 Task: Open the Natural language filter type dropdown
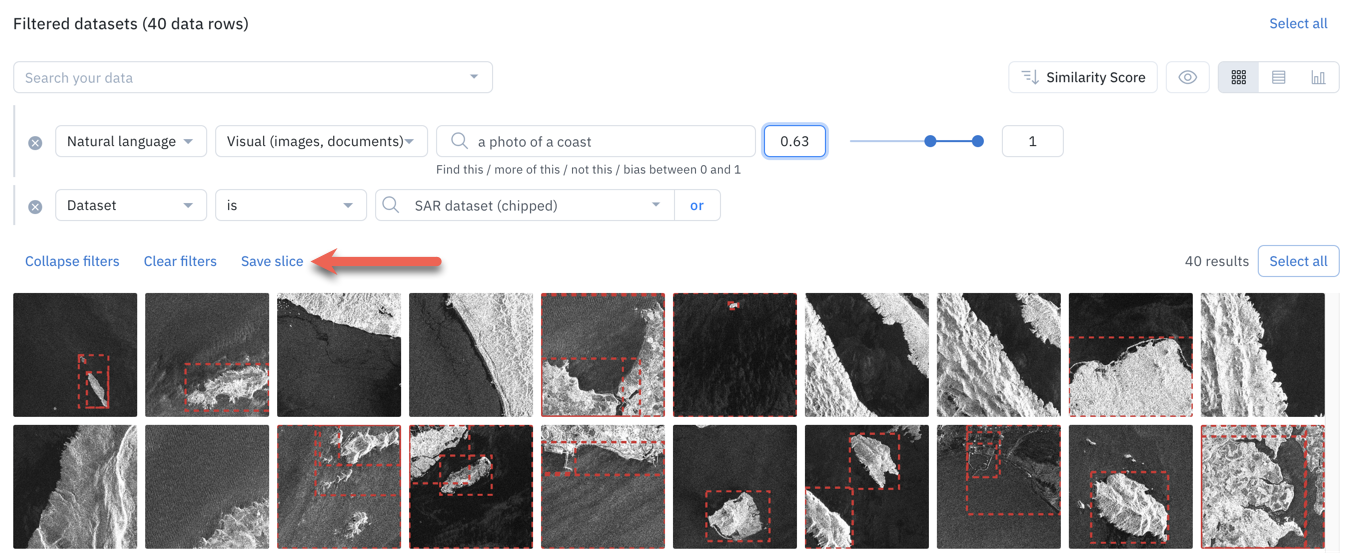click(x=131, y=141)
